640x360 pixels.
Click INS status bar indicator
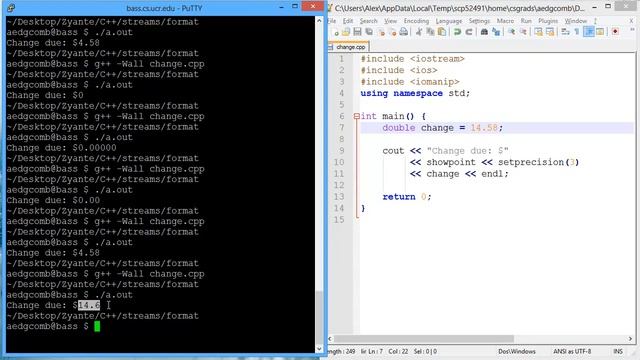click(x=618, y=351)
